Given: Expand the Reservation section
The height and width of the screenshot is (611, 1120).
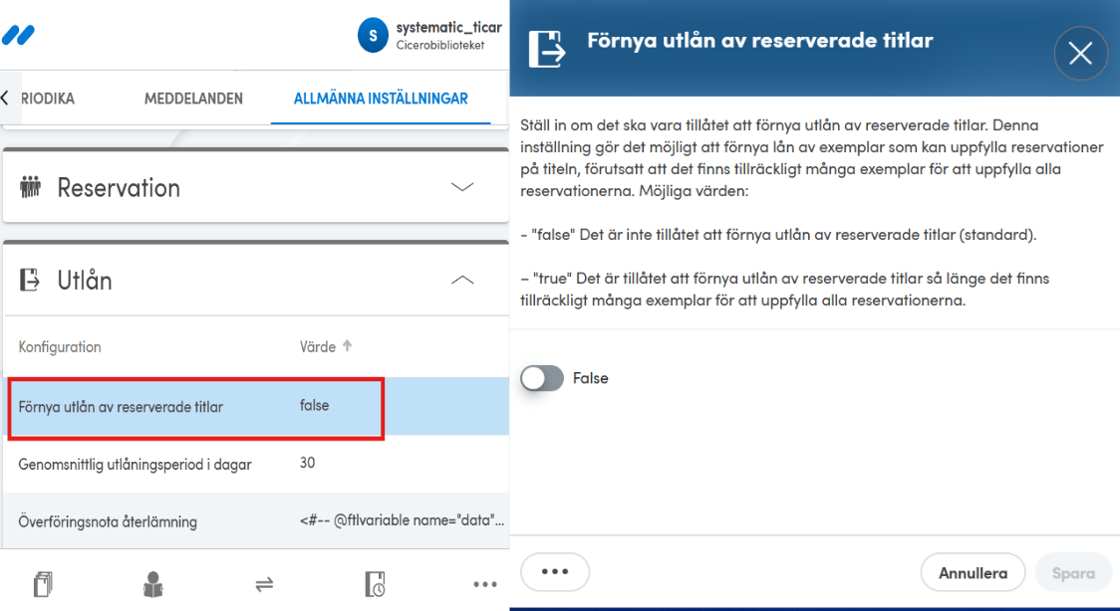Looking at the screenshot, I should click(462, 187).
